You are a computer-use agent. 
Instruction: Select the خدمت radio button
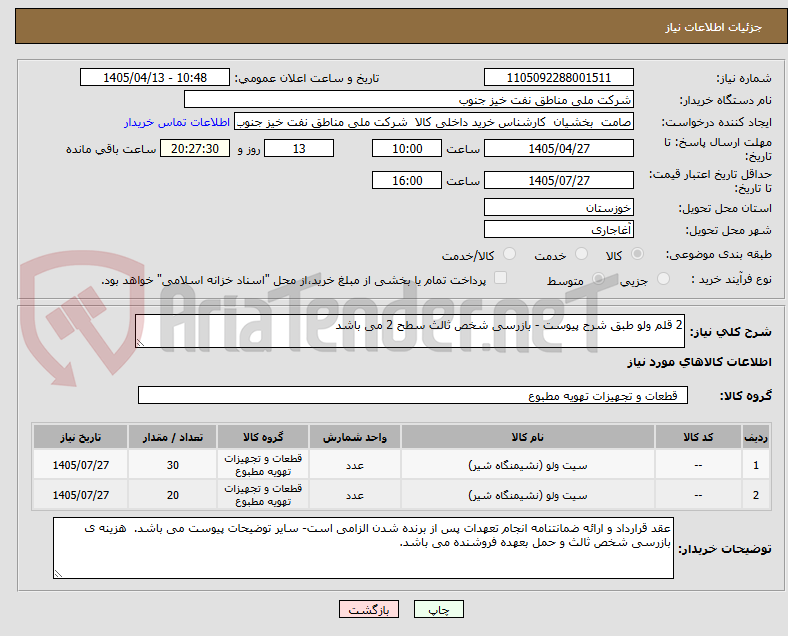click(581, 254)
